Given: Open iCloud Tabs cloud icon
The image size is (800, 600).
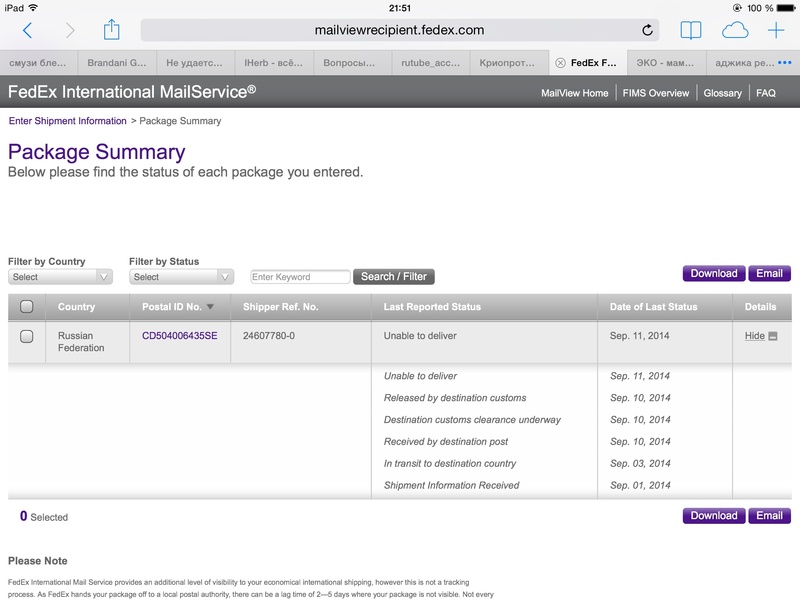Looking at the screenshot, I should pyautogui.click(x=735, y=31).
